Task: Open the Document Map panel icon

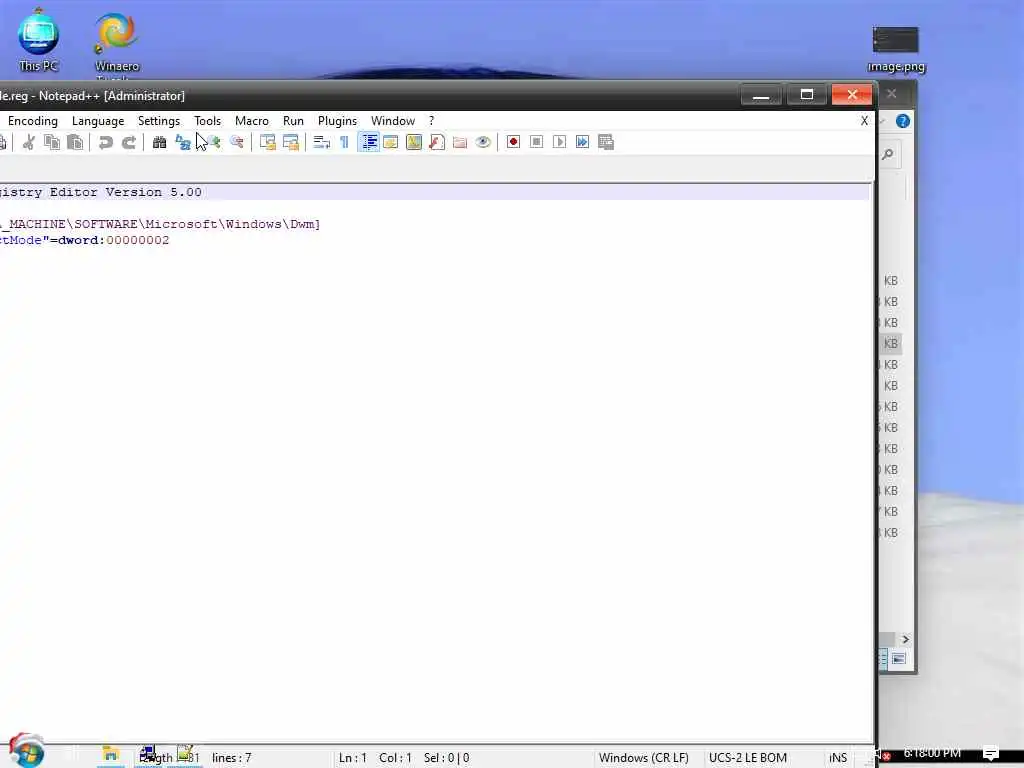Action: point(414,142)
